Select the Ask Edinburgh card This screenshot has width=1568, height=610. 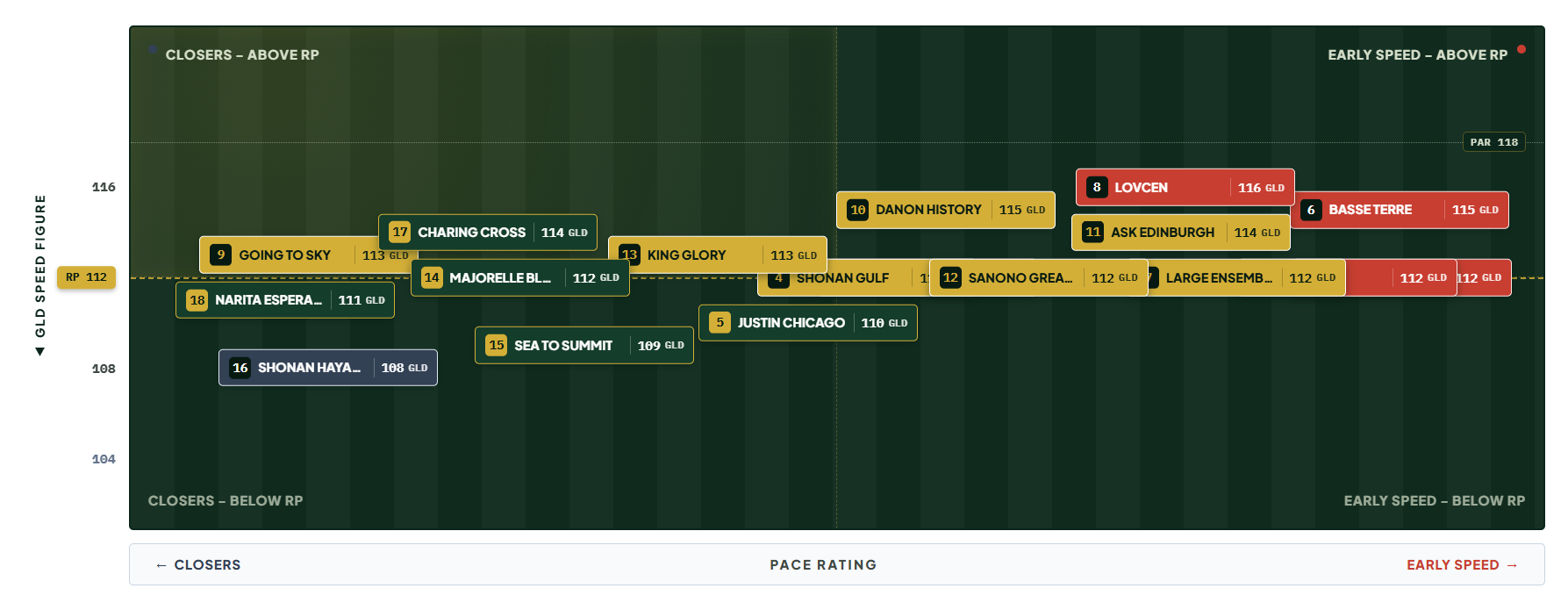coord(1181,233)
